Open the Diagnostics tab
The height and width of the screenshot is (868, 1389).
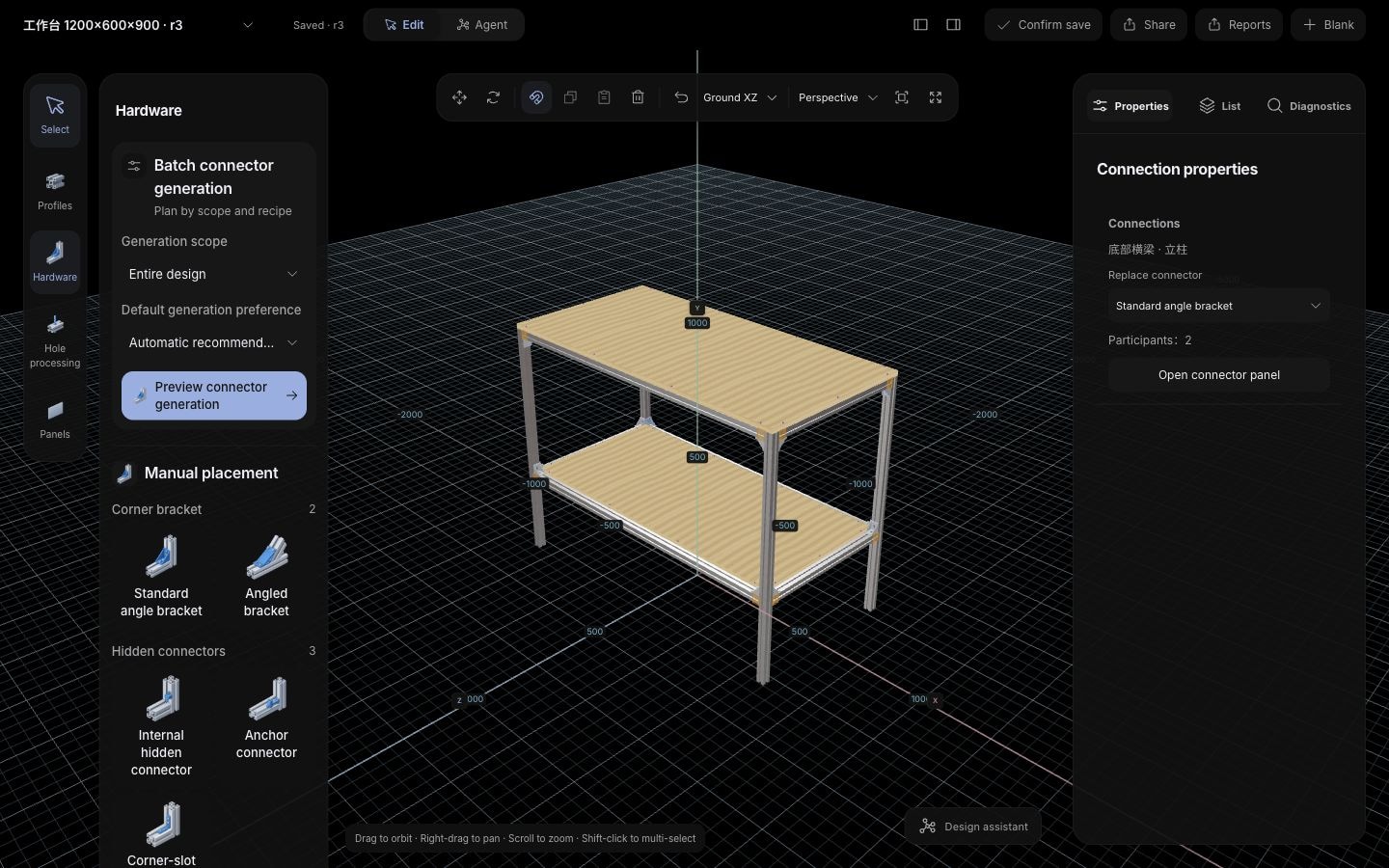point(1308,106)
